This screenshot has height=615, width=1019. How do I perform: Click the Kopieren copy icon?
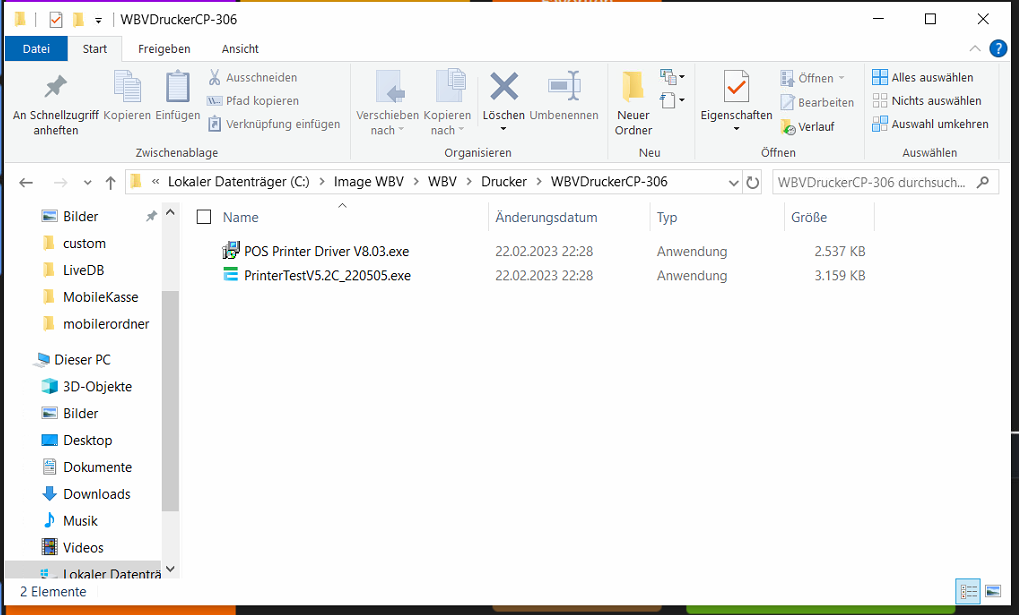coord(127,88)
